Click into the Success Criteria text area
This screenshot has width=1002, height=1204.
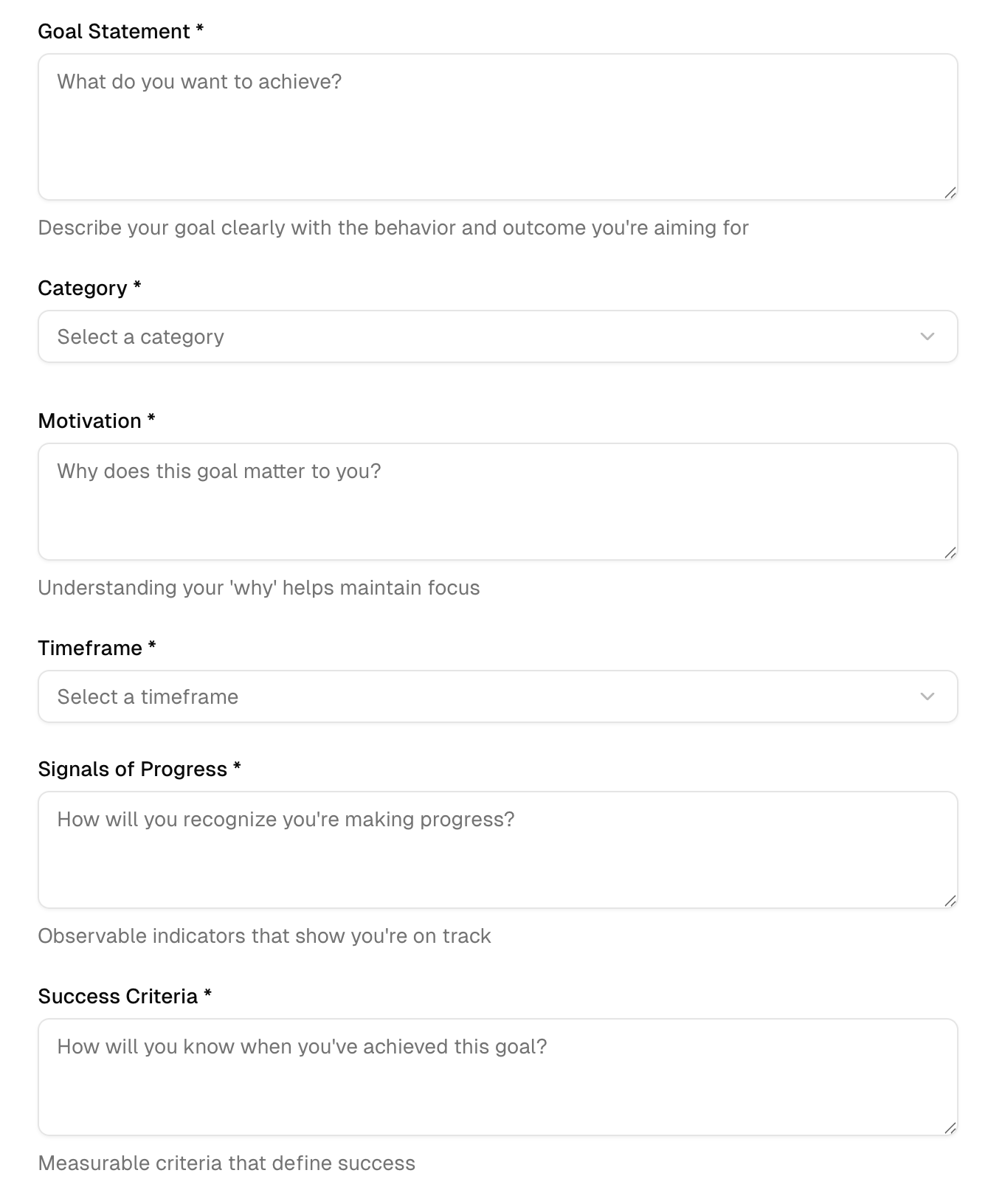(x=497, y=1077)
